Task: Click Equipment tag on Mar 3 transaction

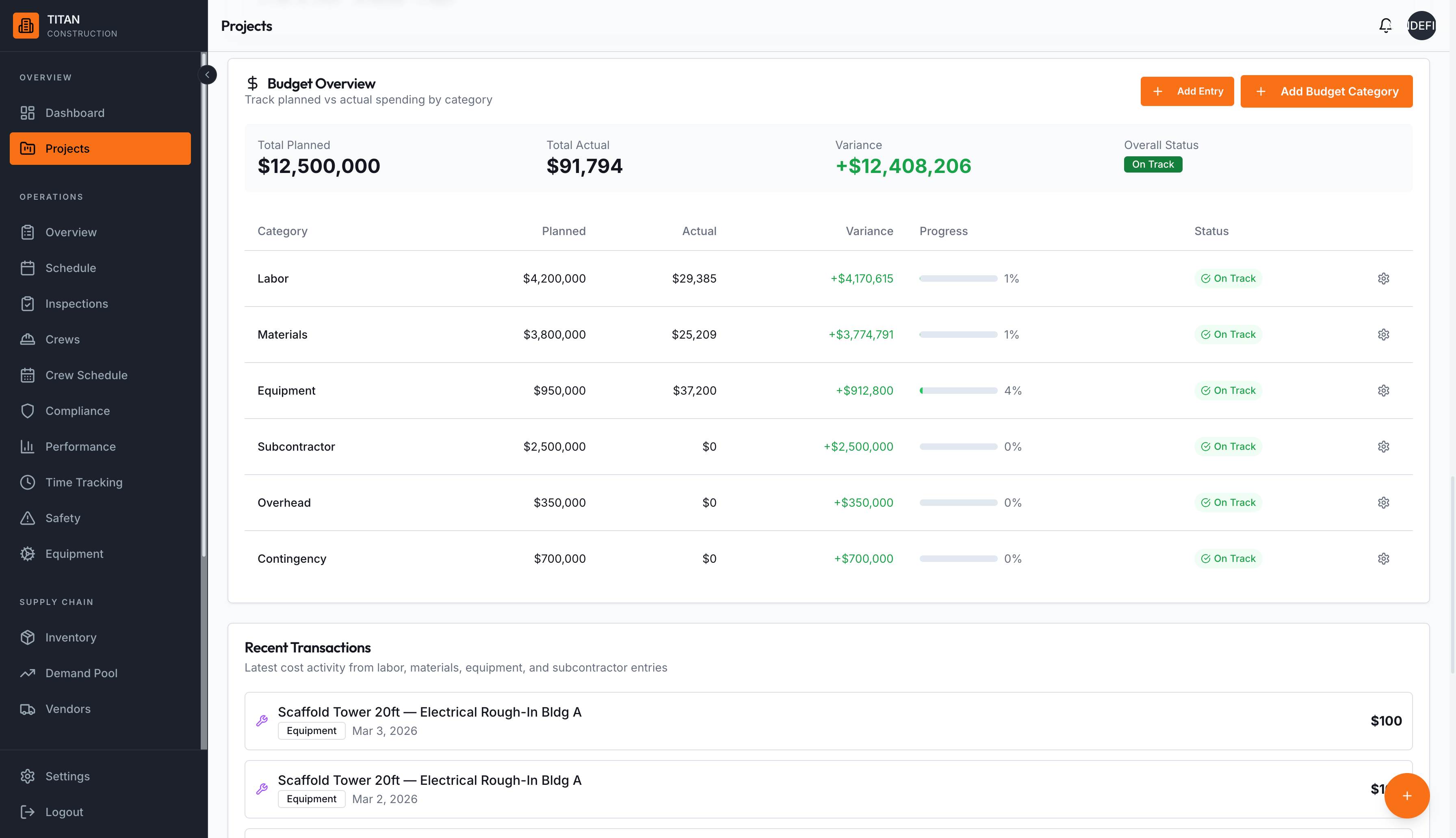Action: 312,731
